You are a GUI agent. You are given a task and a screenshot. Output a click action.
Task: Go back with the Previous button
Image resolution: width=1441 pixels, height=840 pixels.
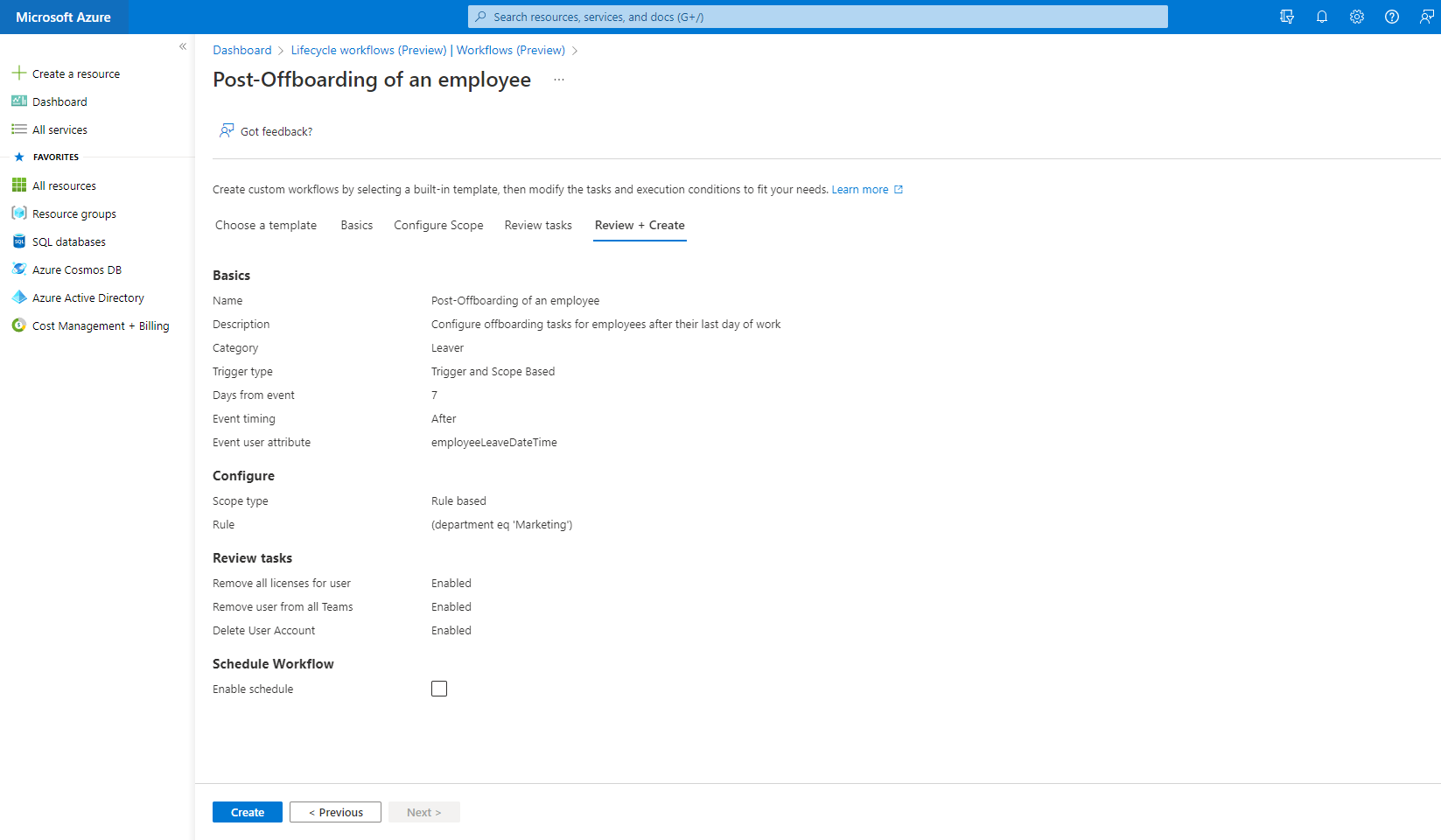(x=336, y=812)
